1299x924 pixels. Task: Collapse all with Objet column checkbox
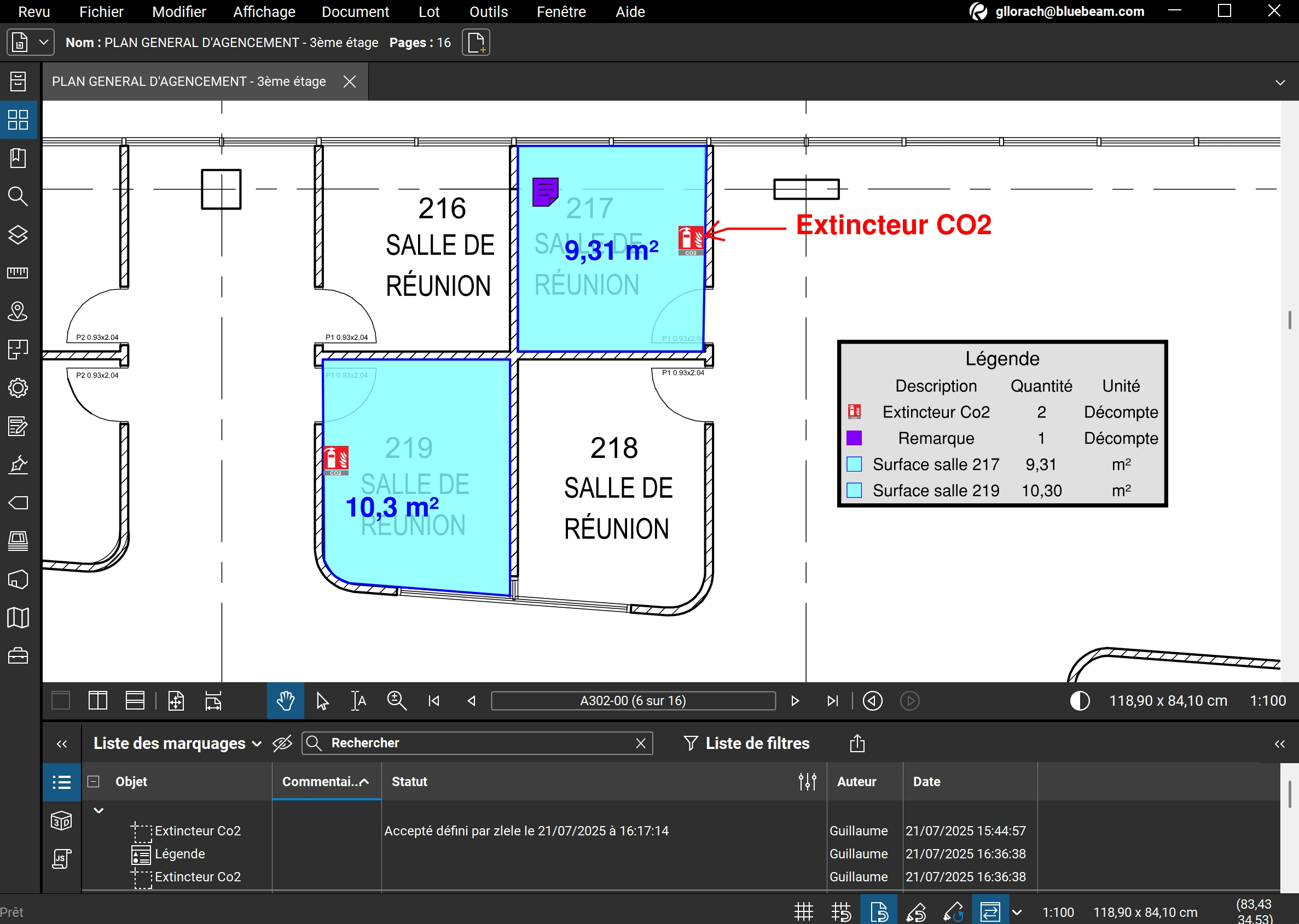point(94,782)
